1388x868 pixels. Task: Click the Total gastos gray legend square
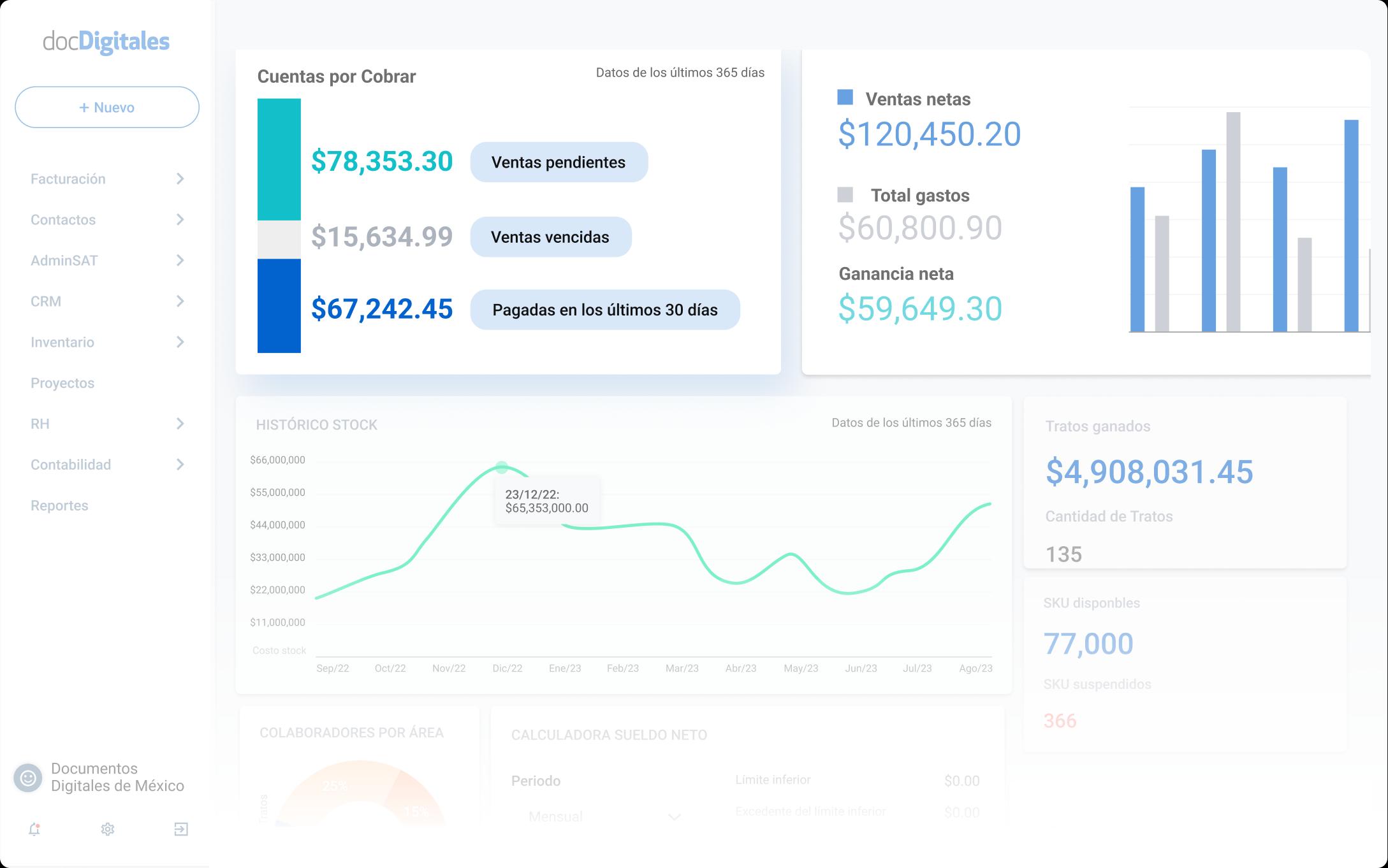tap(845, 195)
